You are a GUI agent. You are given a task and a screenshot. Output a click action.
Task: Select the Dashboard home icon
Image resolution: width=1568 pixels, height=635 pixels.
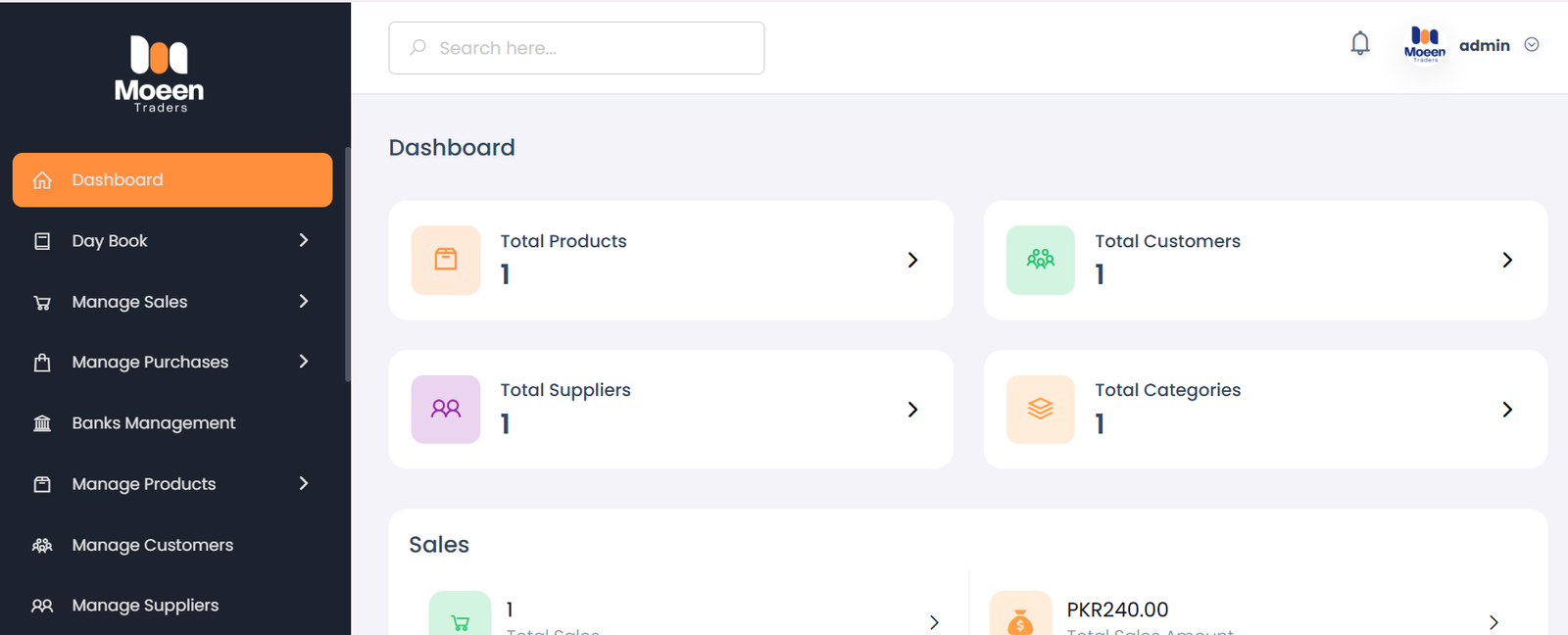[42, 179]
